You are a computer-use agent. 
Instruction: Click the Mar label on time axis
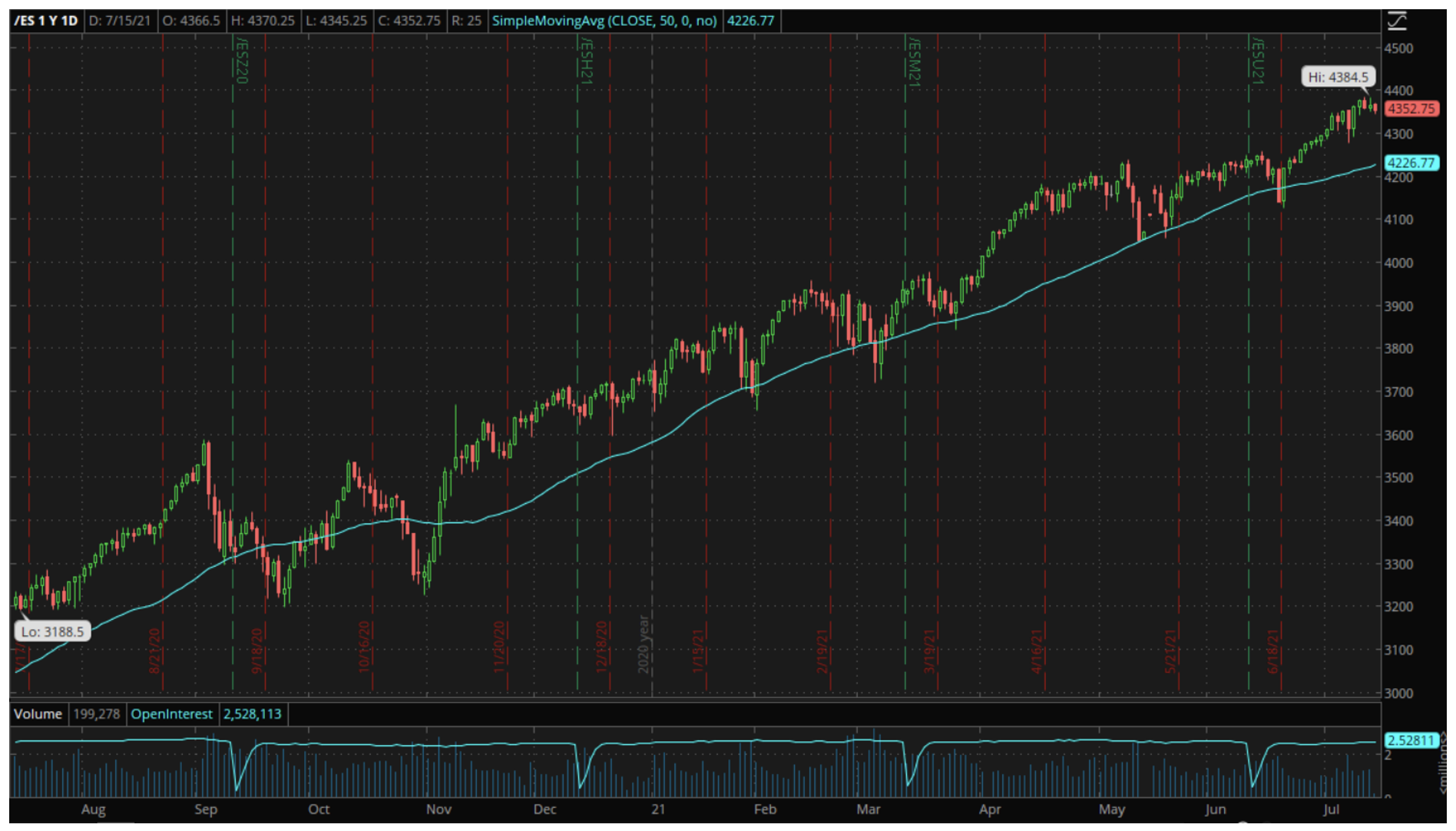869,809
